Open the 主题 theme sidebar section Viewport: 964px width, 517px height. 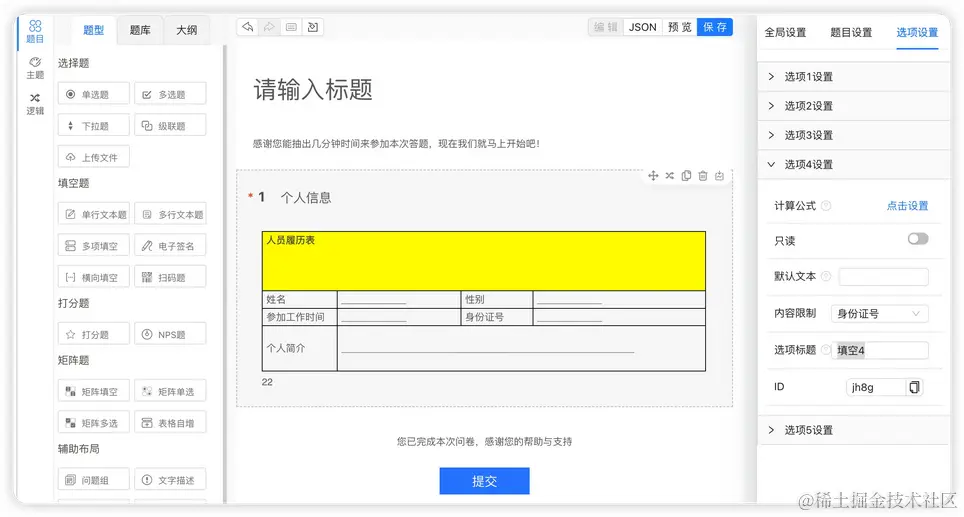point(35,68)
